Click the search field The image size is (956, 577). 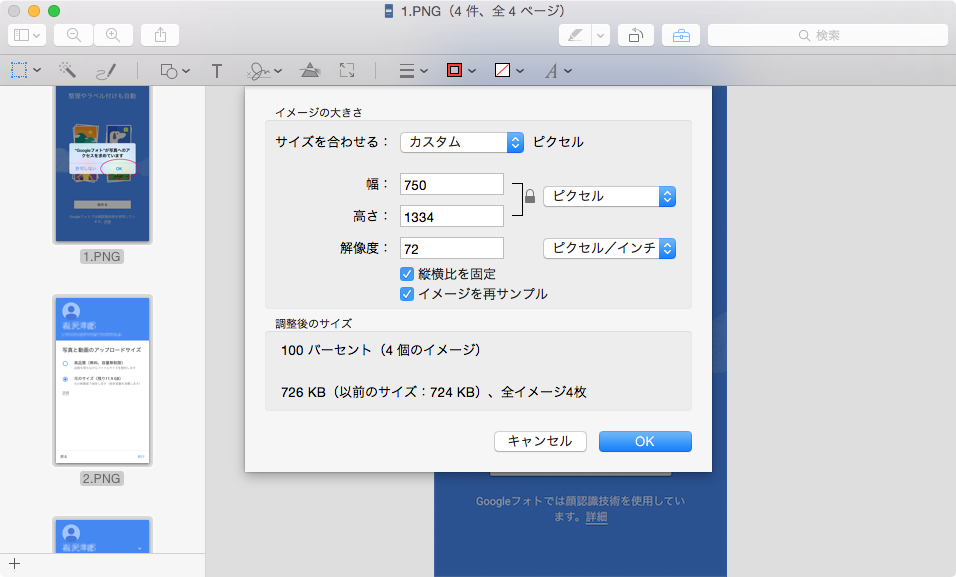click(827, 35)
